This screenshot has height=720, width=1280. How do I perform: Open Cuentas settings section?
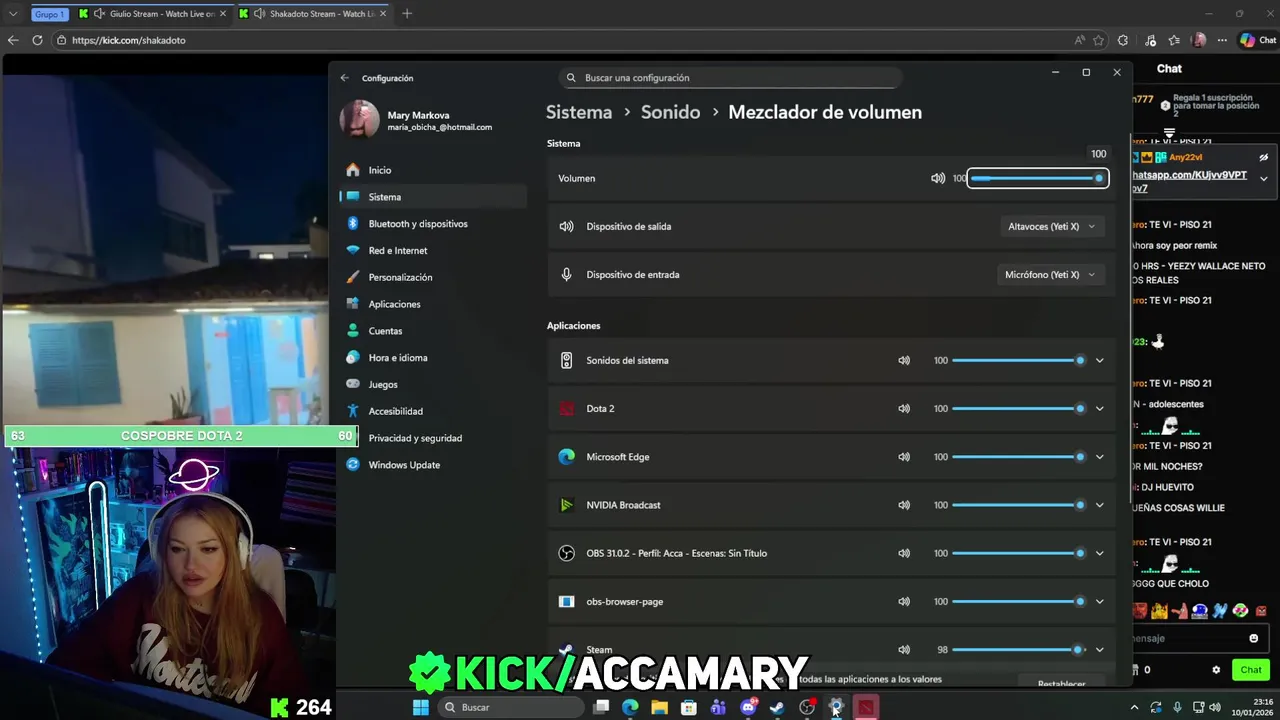[433, 331]
